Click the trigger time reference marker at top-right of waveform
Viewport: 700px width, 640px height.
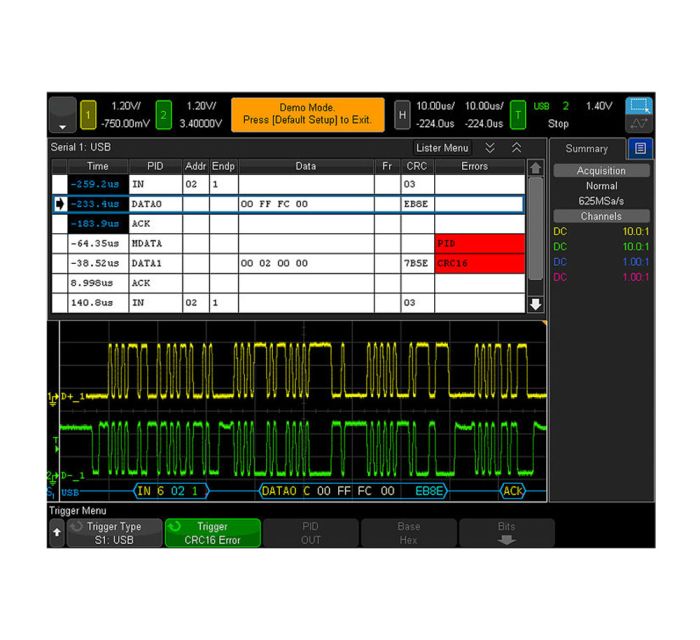[x=544, y=323]
